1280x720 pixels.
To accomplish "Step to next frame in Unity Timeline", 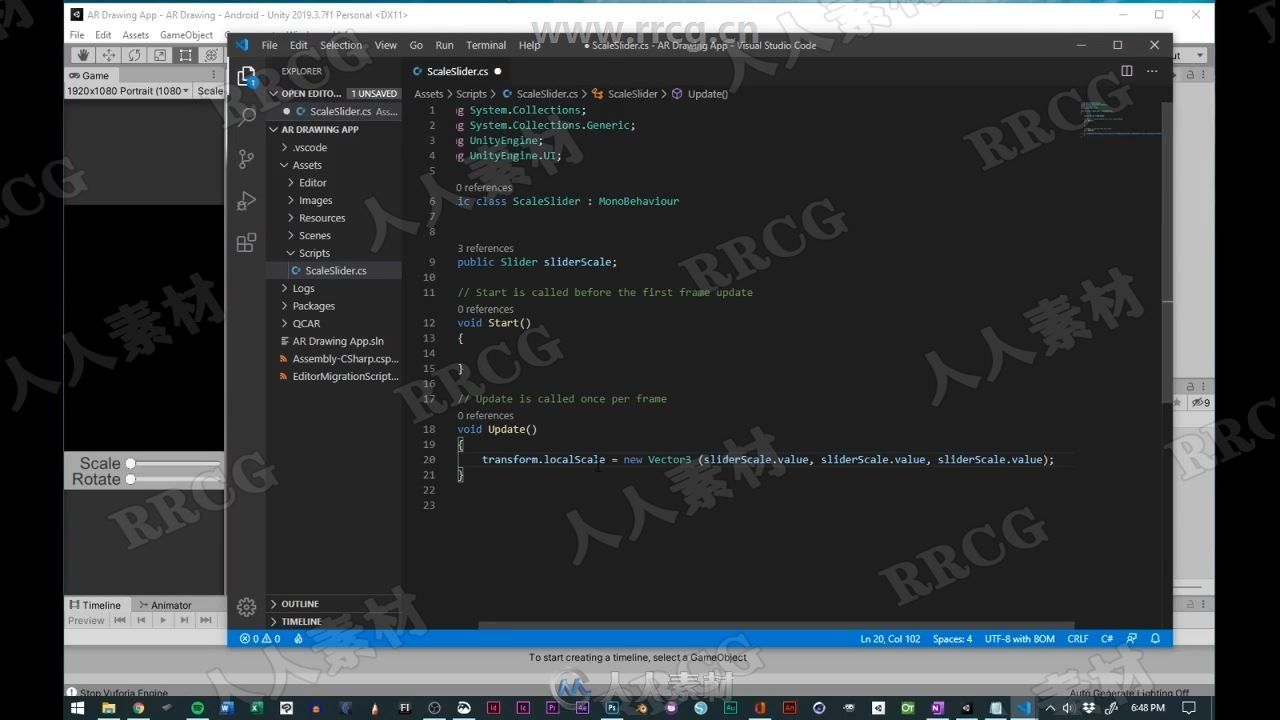I will click(x=184, y=620).
